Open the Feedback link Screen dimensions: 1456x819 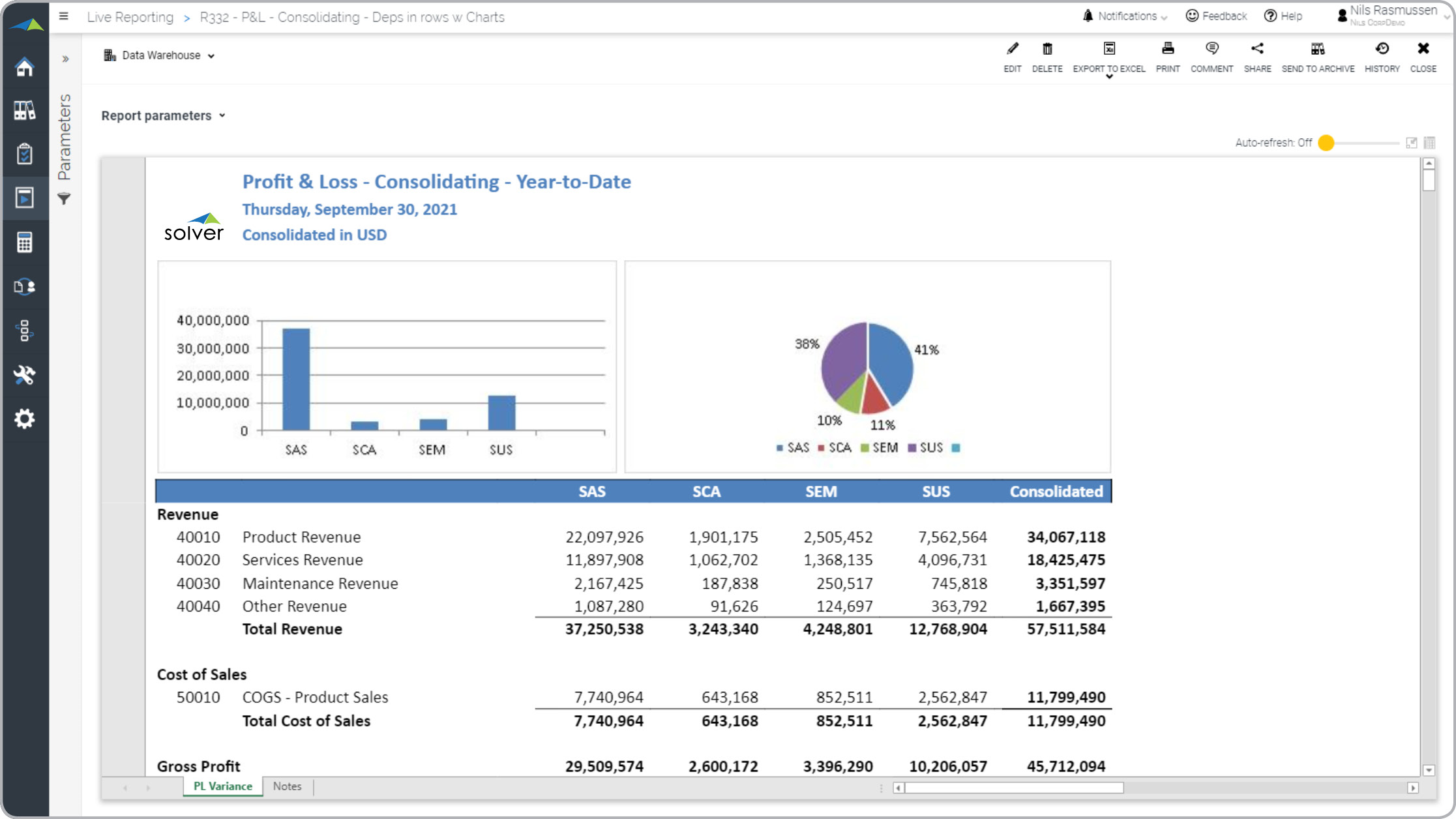[1217, 16]
